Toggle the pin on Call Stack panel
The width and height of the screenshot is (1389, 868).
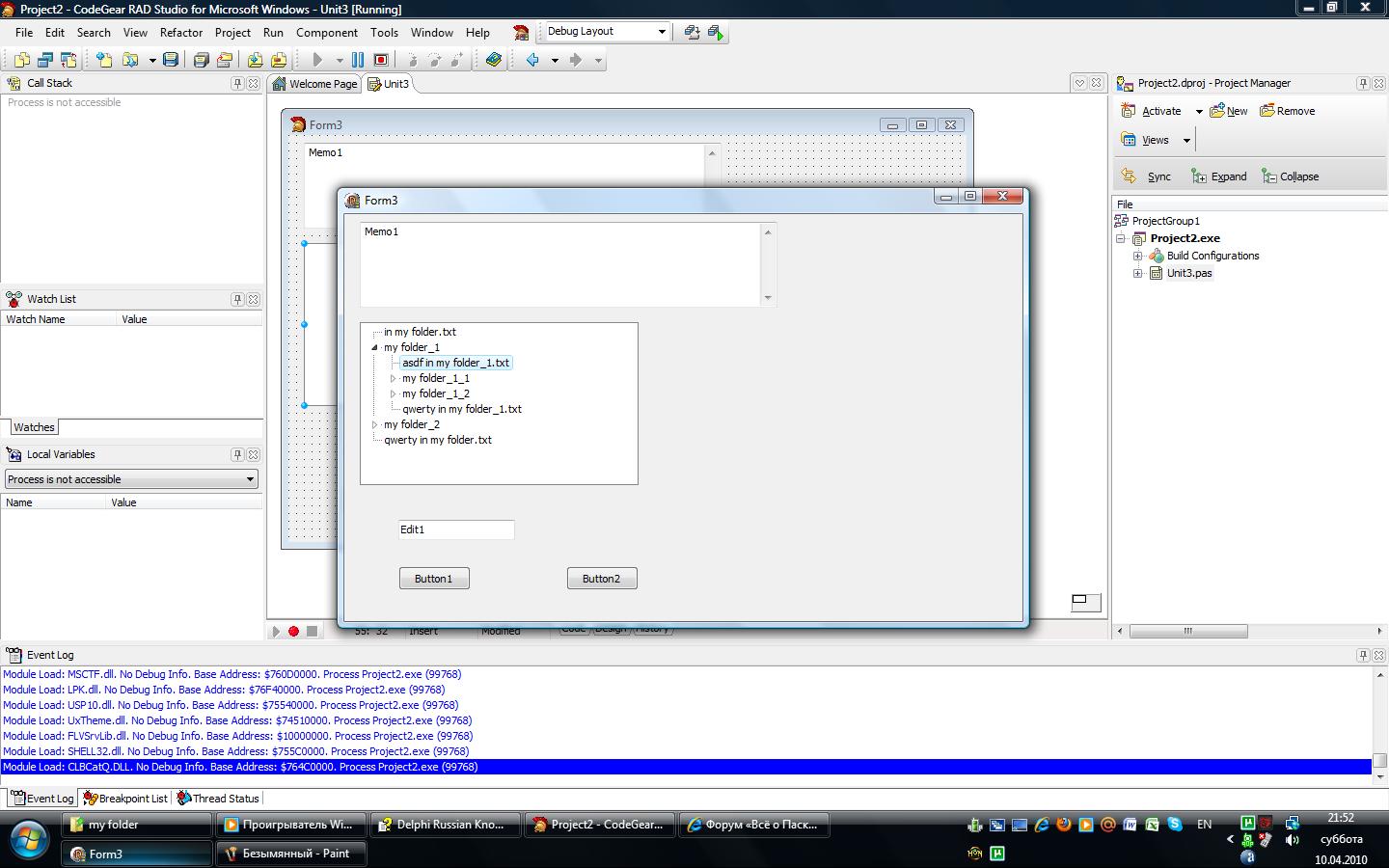237,84
